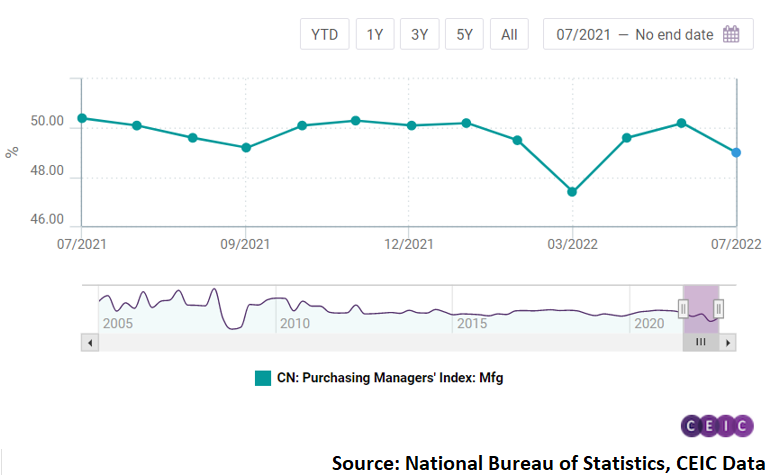Screen dimensions: 767x475
Task: Select the blue 07/2022 last data point
Action: pos(736,153)
